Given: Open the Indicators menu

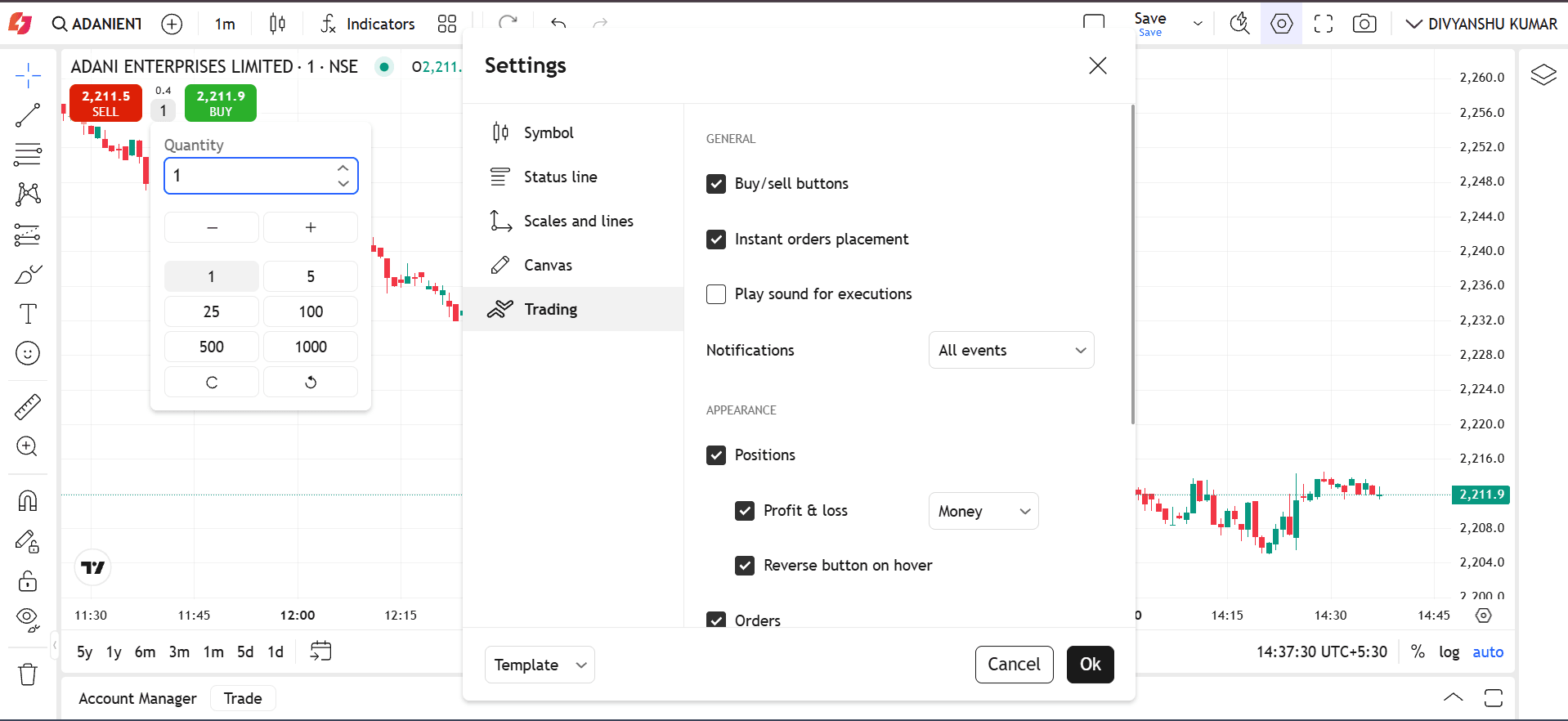Looking at the screenshot, I should 368,24.
